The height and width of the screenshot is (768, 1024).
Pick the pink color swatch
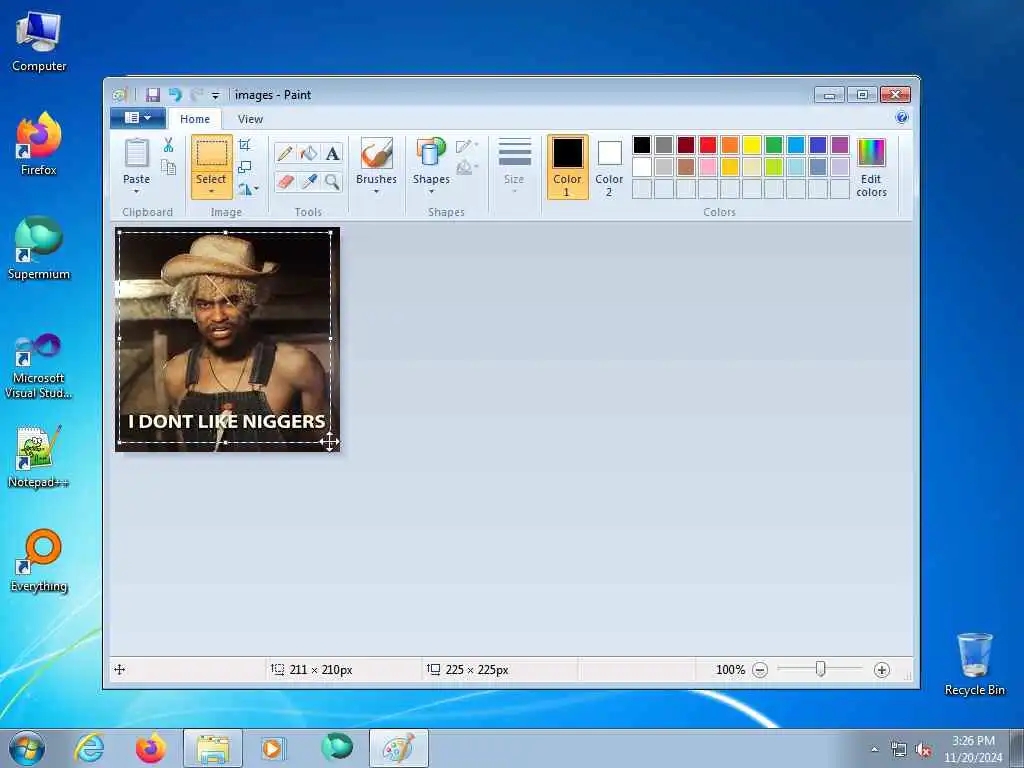pyautogui.click(x=708, y=167)
